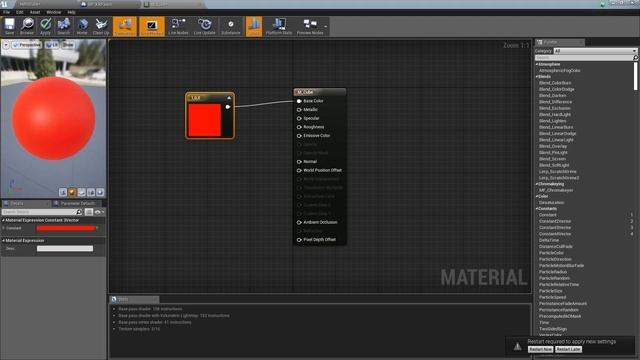Click the red Constant color swatch
Screen dimensions: 640x360
pyautogui.click(x=66, y=228)
